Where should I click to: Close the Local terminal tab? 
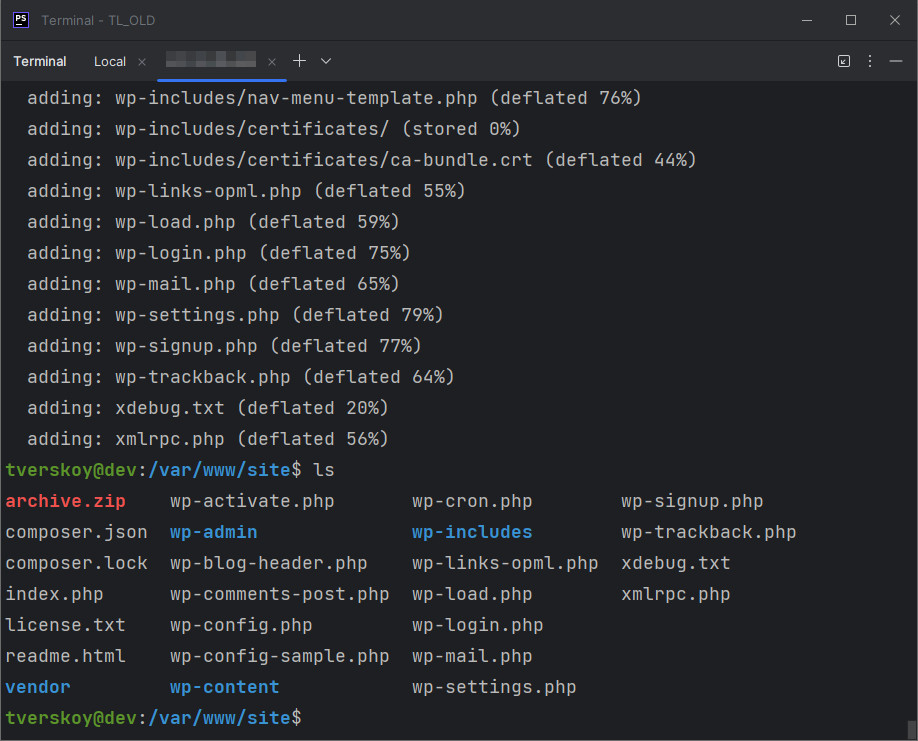click(142, 61)
